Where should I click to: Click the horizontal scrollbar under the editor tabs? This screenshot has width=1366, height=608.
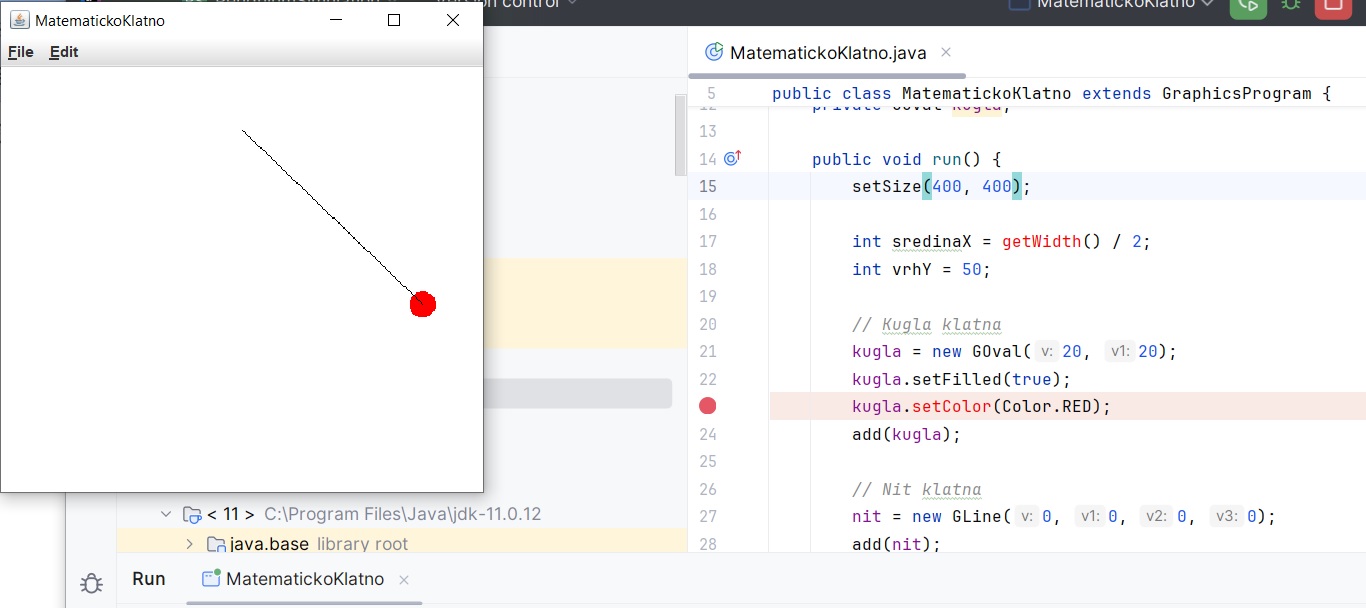click(x=827, y=76)
